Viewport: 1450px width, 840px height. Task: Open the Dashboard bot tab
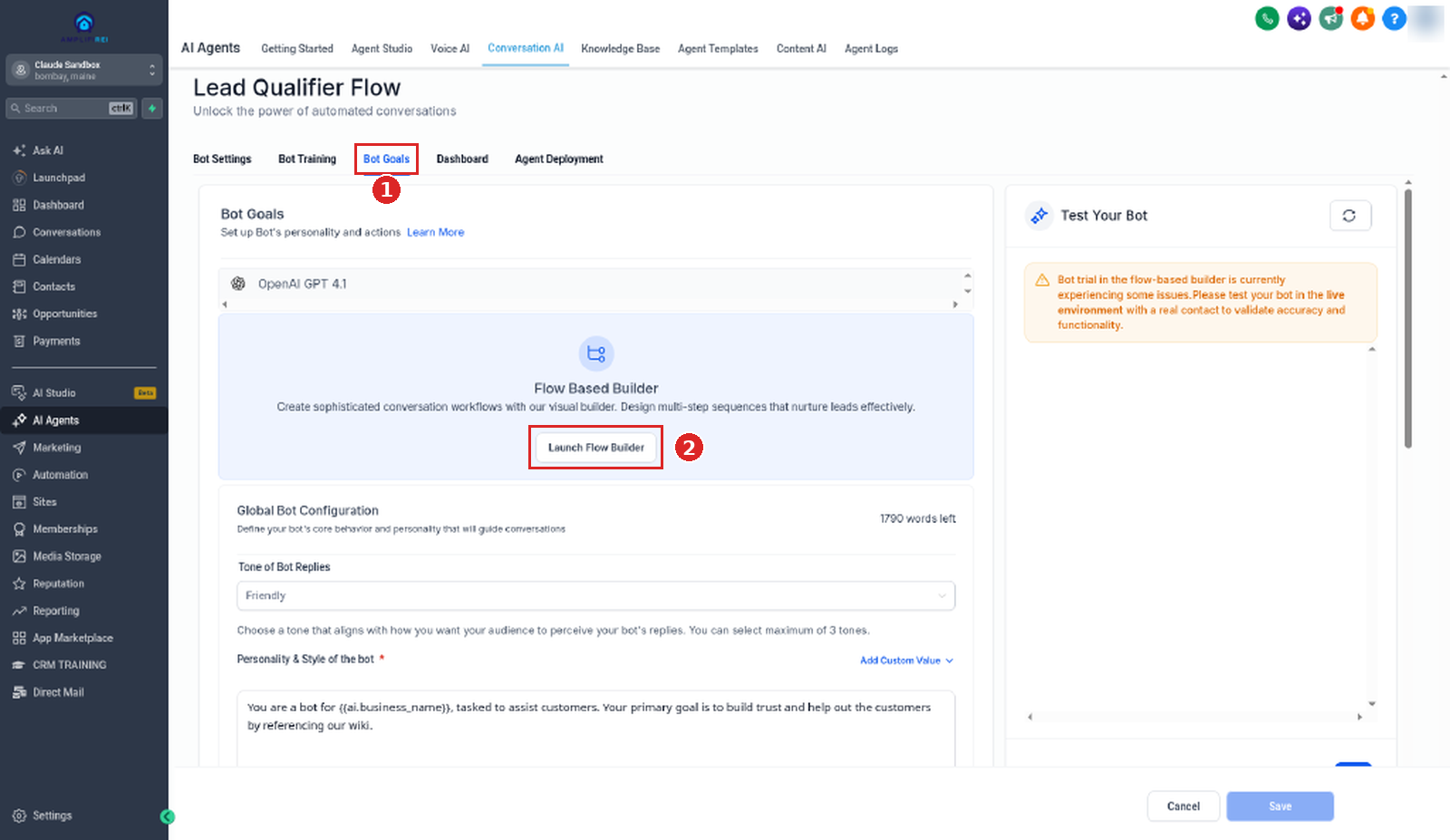pyautogui.click(x=462, y=159)
